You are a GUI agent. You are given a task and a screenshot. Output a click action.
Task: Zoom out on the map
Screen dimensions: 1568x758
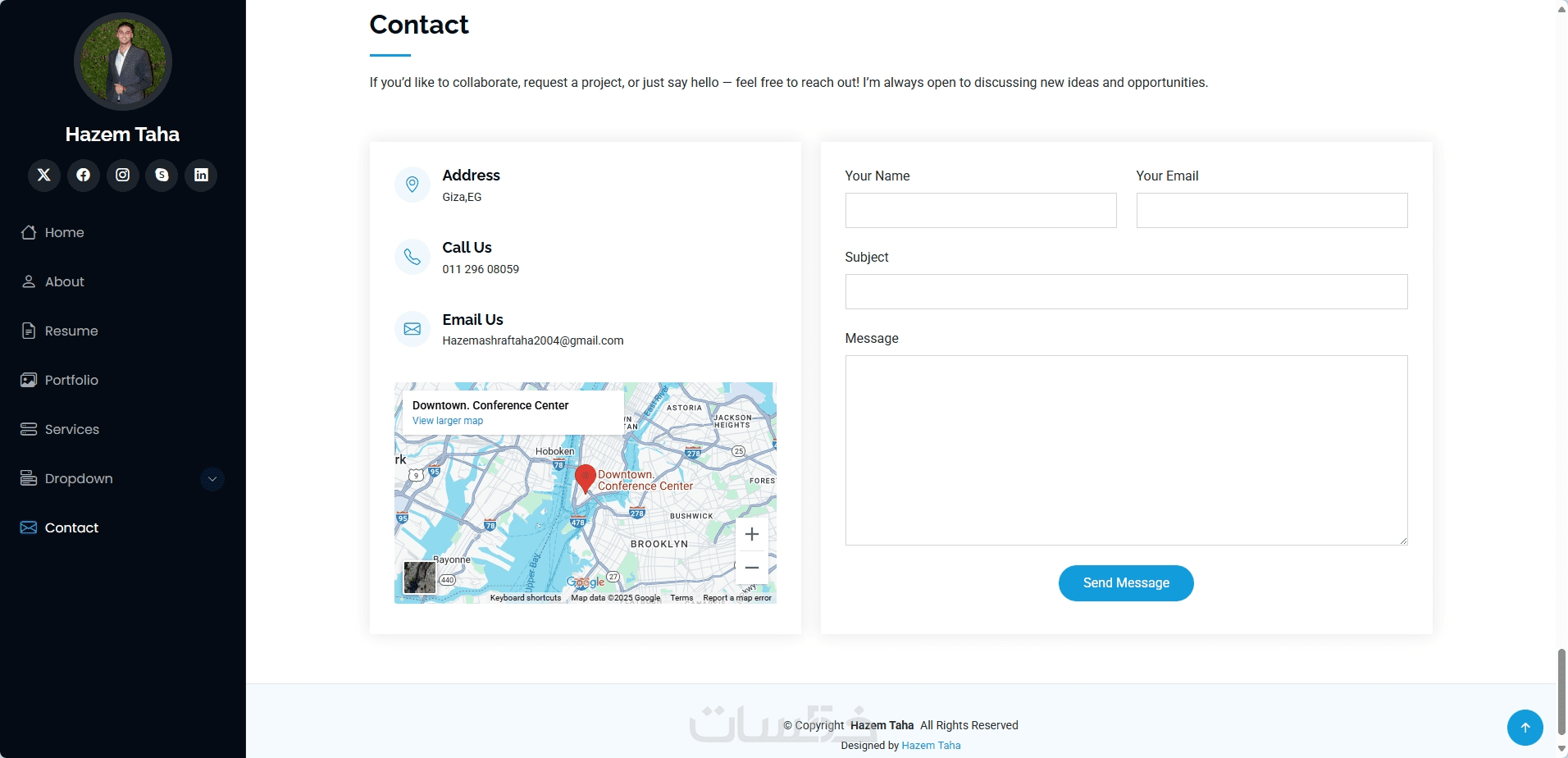coord(751,568)
